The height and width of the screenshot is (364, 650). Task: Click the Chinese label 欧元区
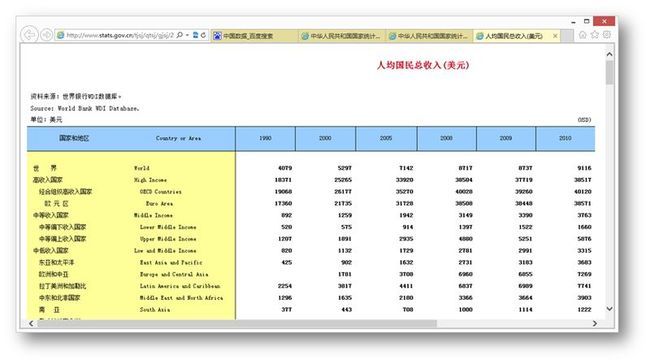click(56, 204)
